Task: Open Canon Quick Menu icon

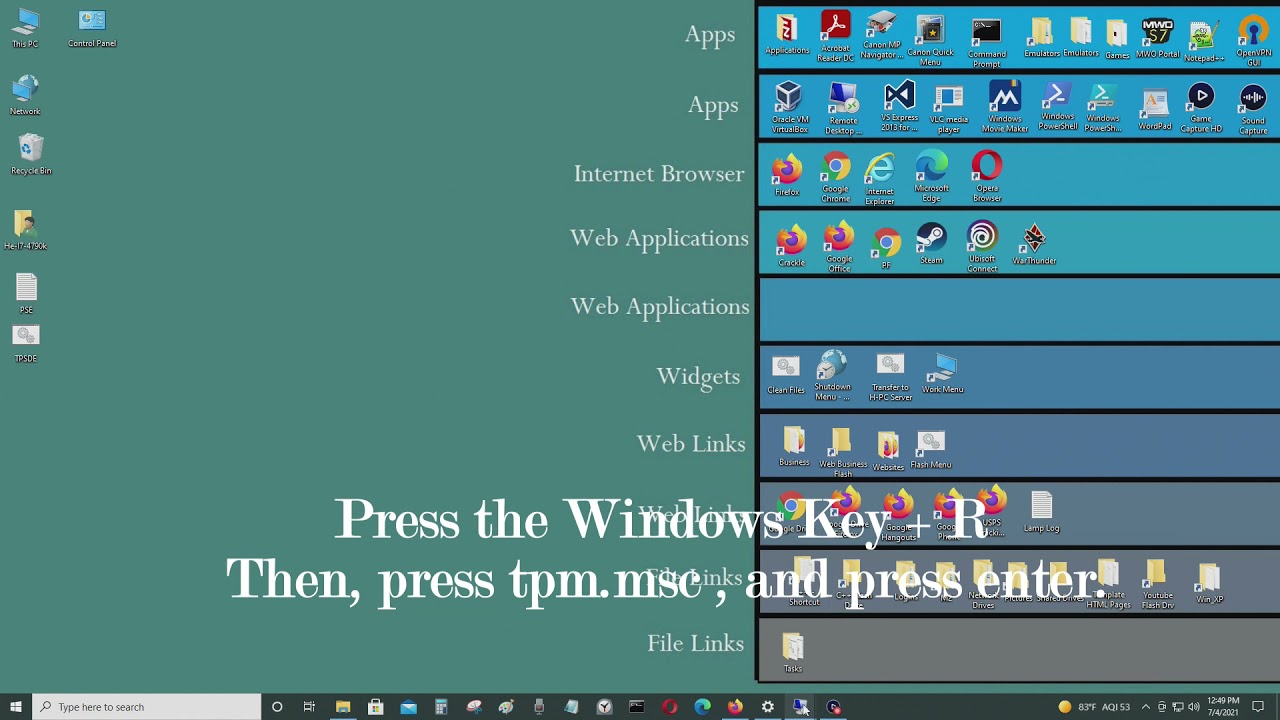Action: coord(930,40)
